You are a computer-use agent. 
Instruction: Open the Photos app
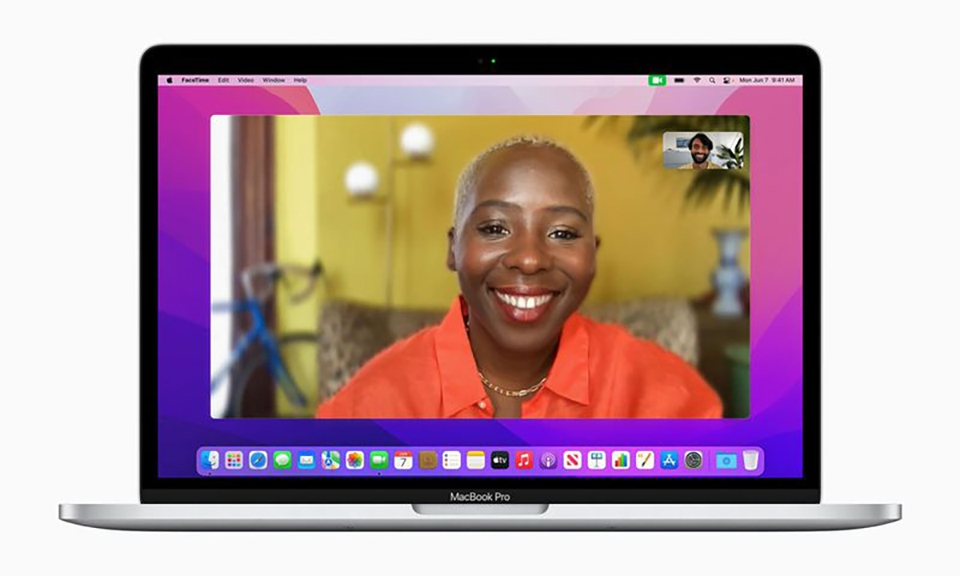tap(352, 461)
